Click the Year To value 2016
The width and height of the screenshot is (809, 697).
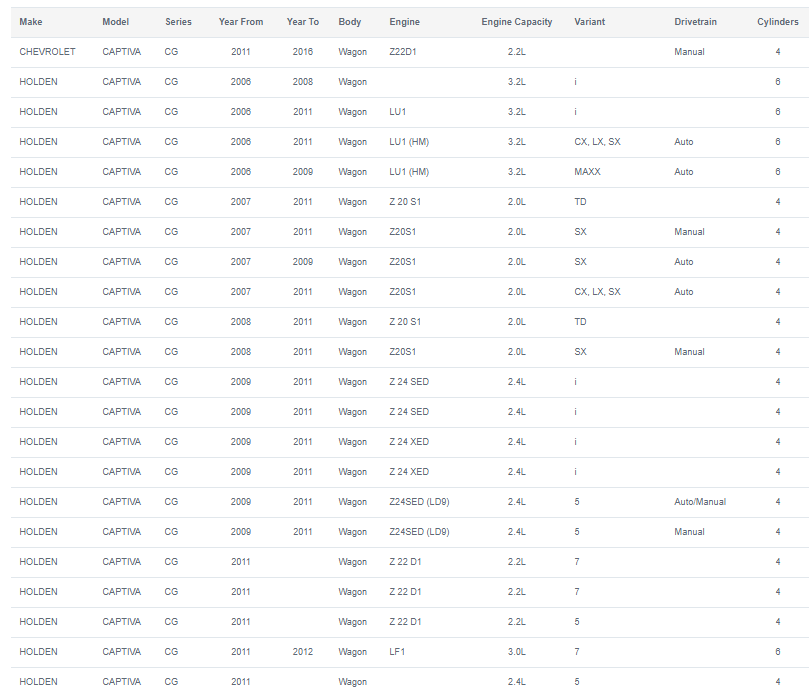(303, 52)
